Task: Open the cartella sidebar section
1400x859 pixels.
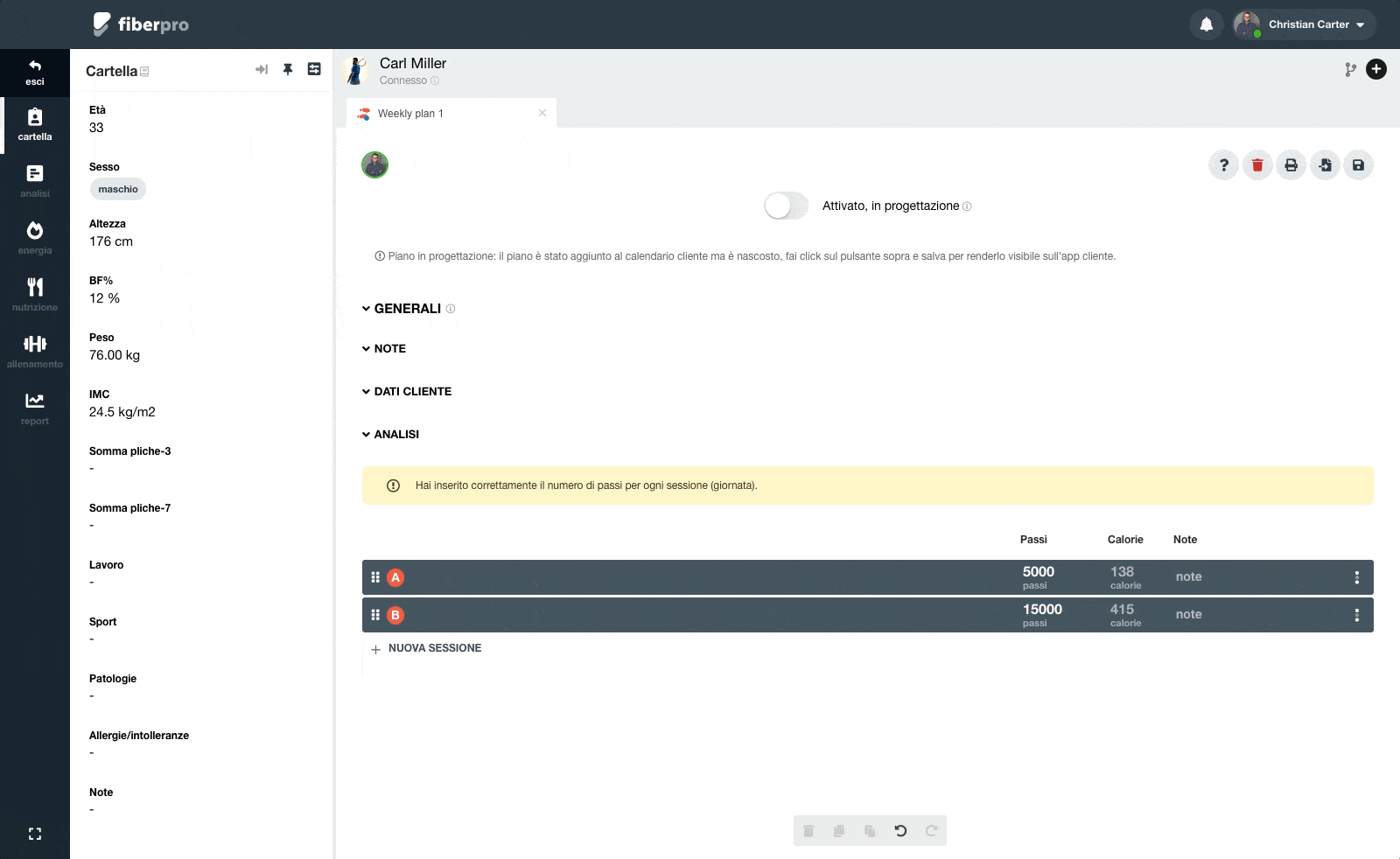Action: coord(35,125)
